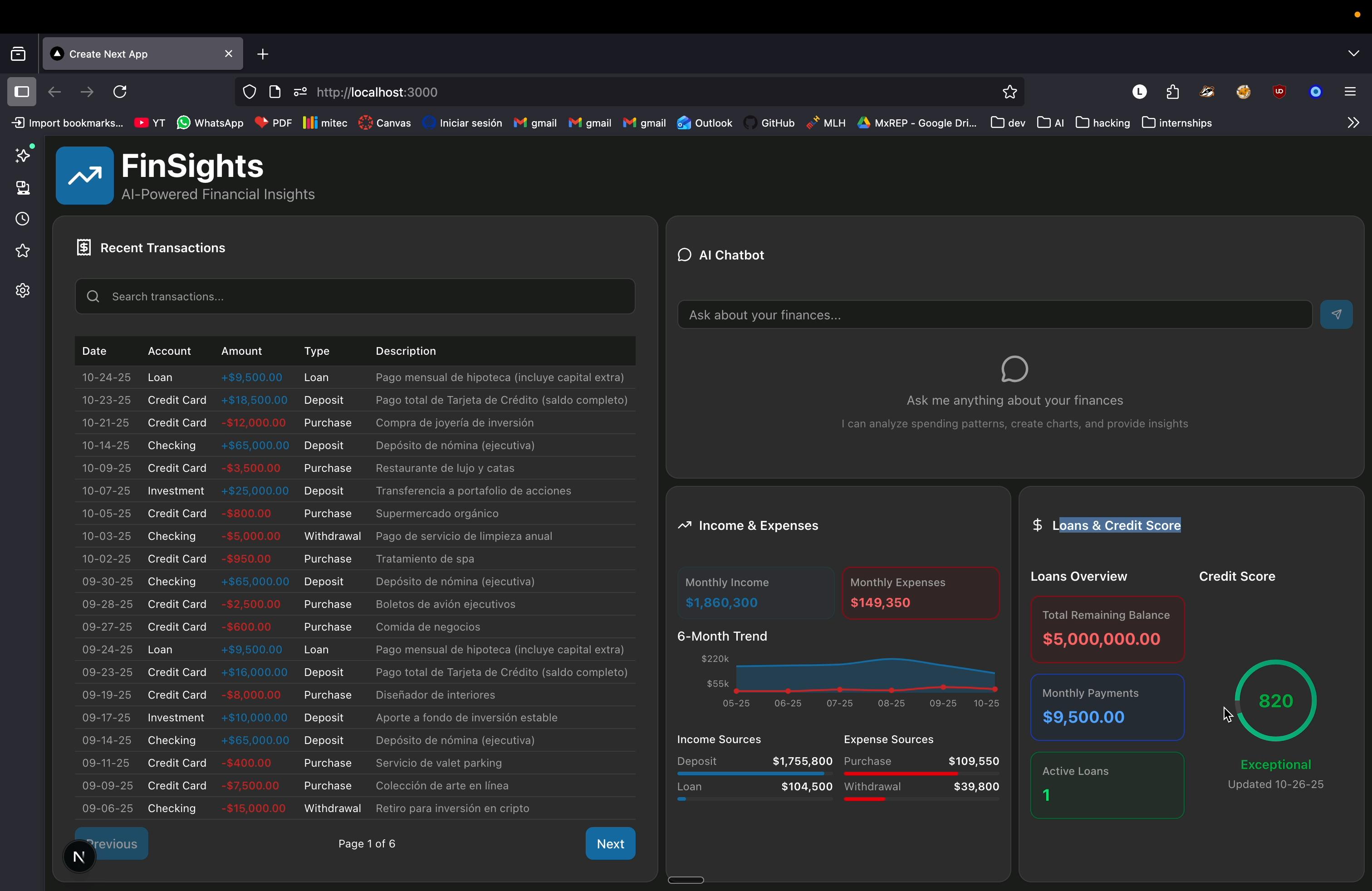The image size is (1372, 891).
Task: Open the GitHub bookmark link
Action: 769,123
